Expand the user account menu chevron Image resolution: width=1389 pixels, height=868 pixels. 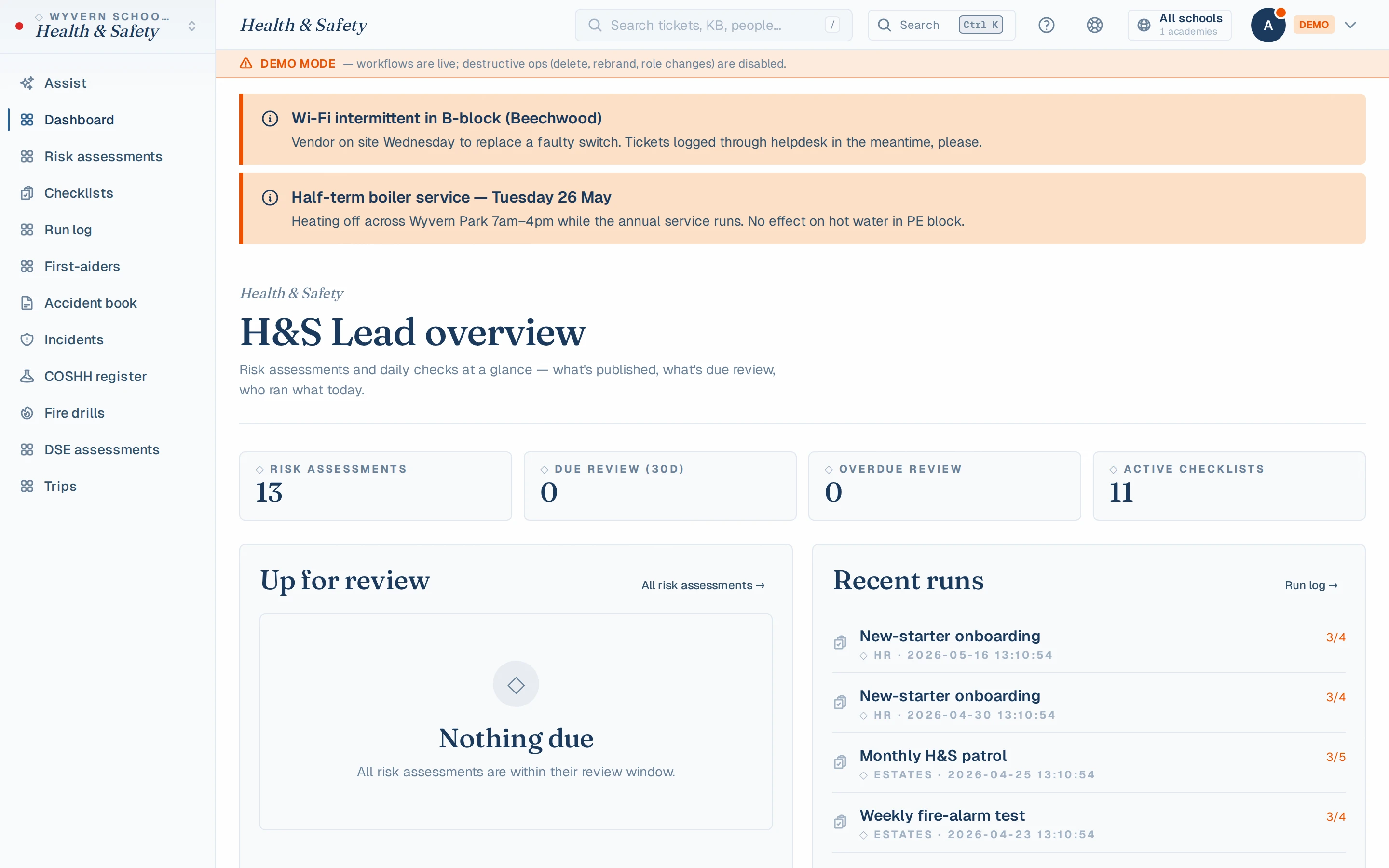coord(1350,25)
